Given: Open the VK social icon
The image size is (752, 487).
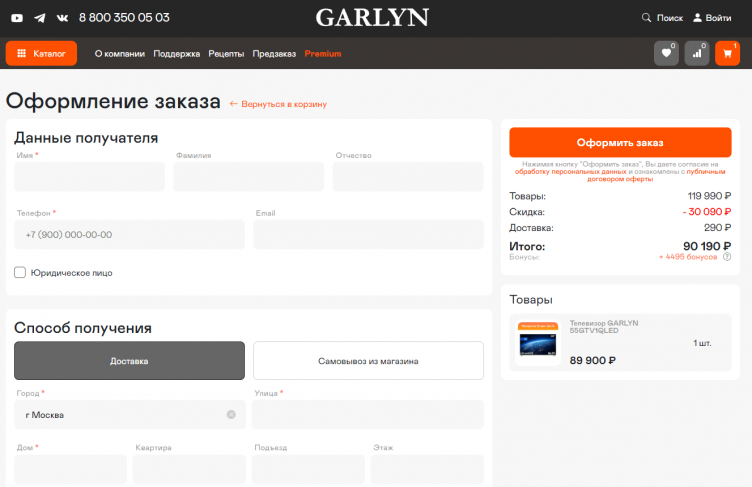Looking at the screenshot, I should (x=62, y=18).
